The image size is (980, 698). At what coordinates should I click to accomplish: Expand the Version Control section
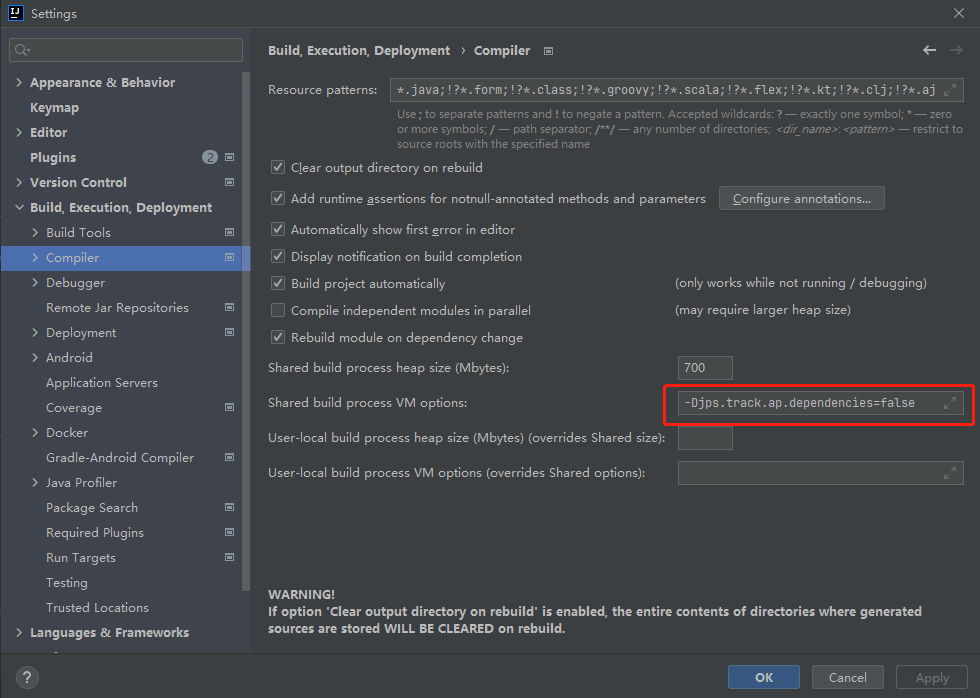(19, 182)
